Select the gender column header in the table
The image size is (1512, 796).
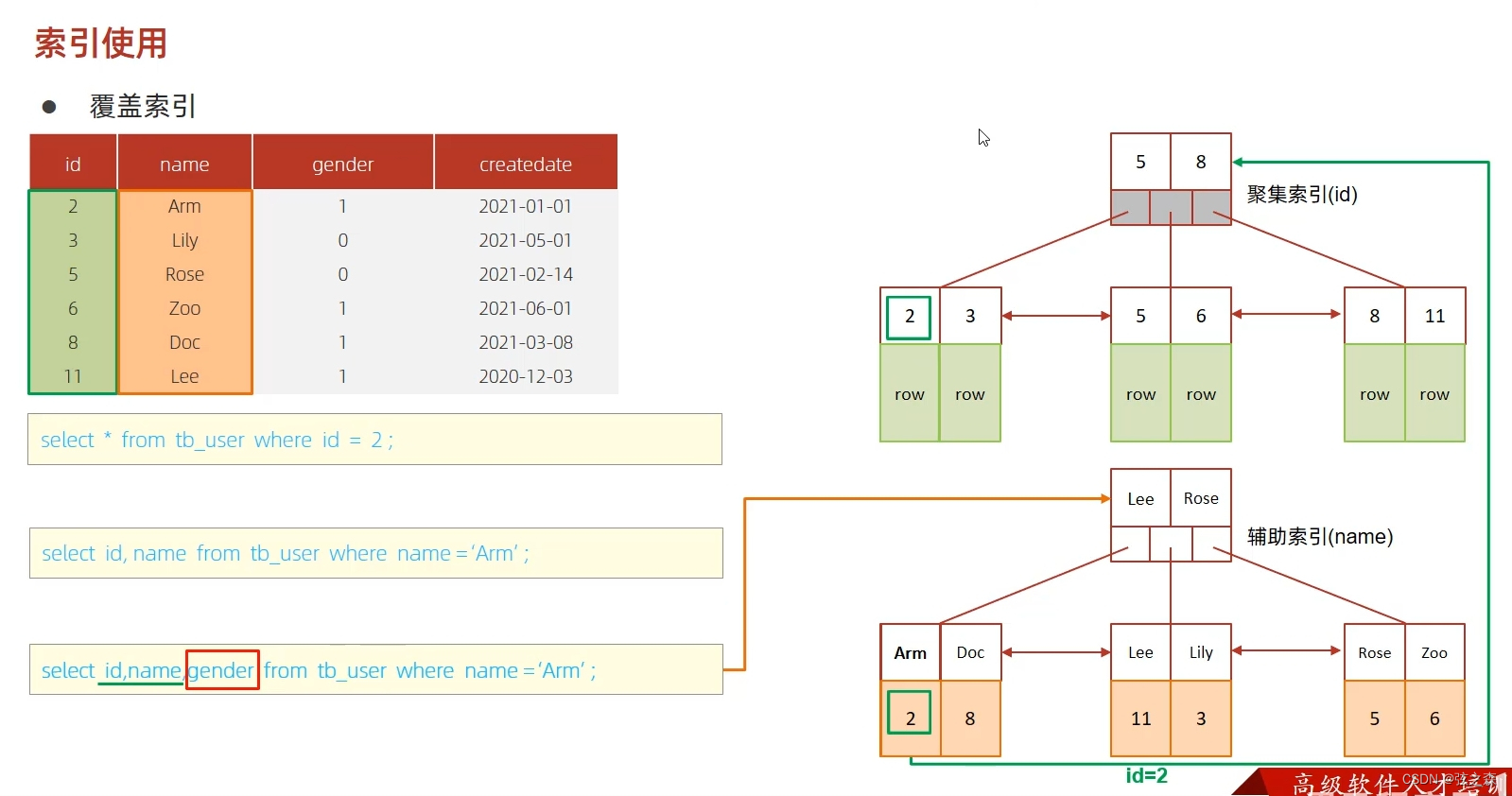pos(342,164)
